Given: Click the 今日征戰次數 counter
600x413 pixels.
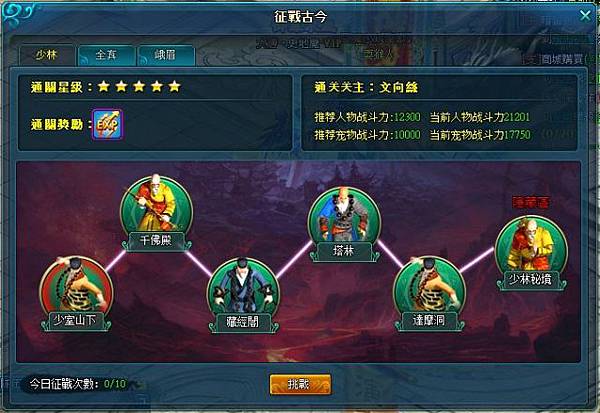Looking at the screenshot, I should click(x=78, y=384).
